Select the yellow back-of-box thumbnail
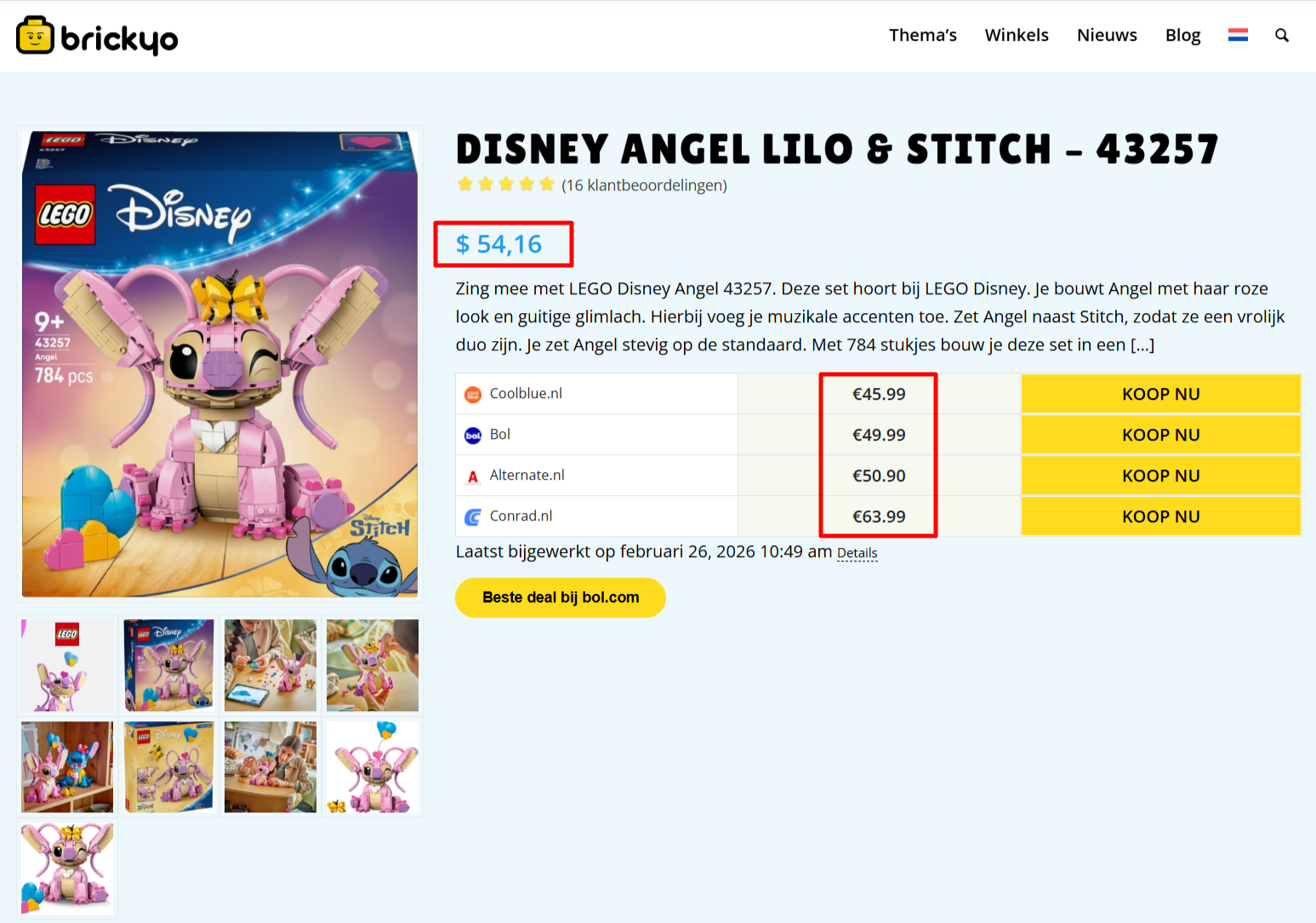1316x923 pixels. pyautogui.click(x=169, y=767)
